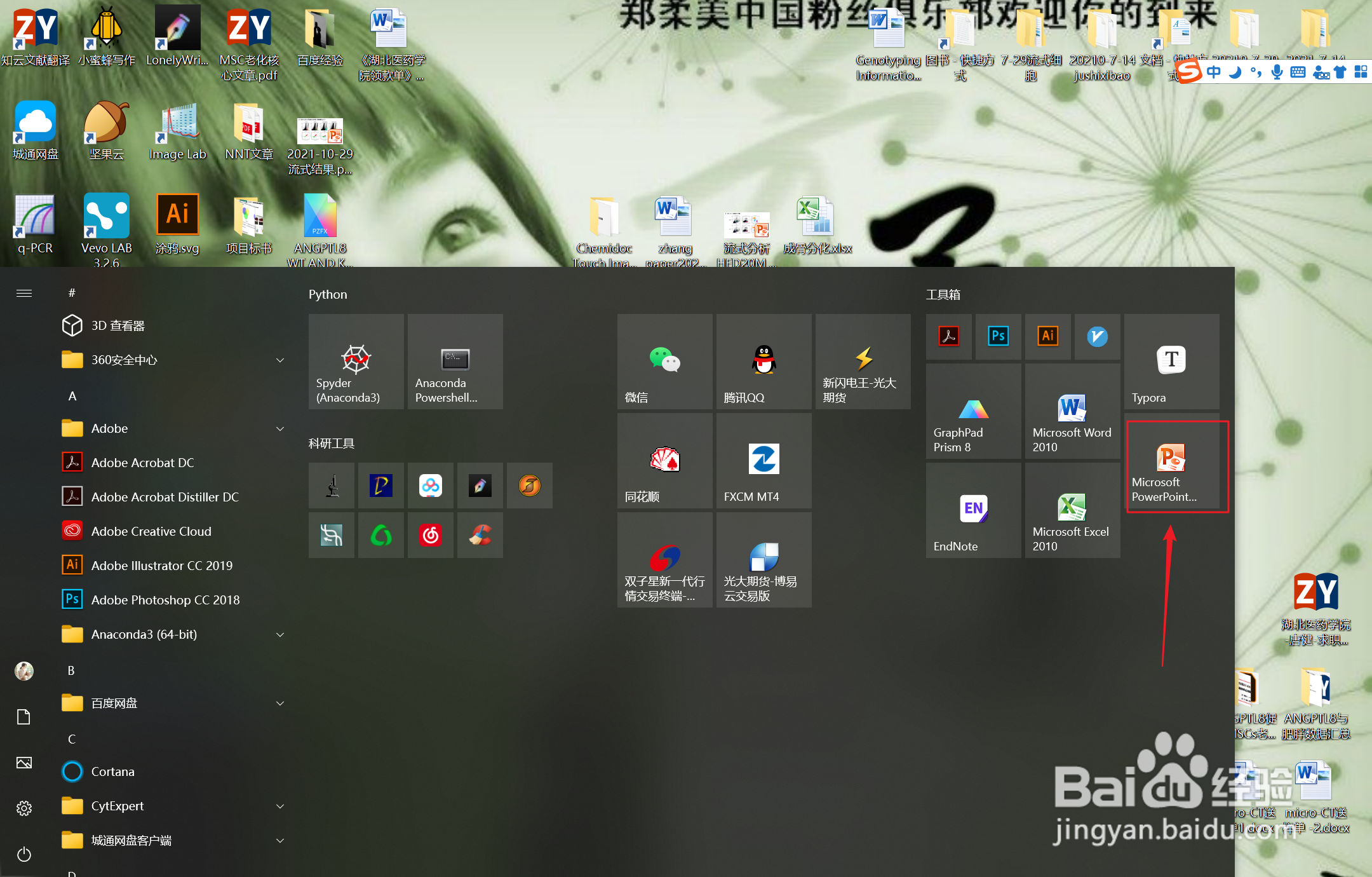Open Spyder (Anaconda3) tile
Viewport: 1372px width, 877px height.
356,362
